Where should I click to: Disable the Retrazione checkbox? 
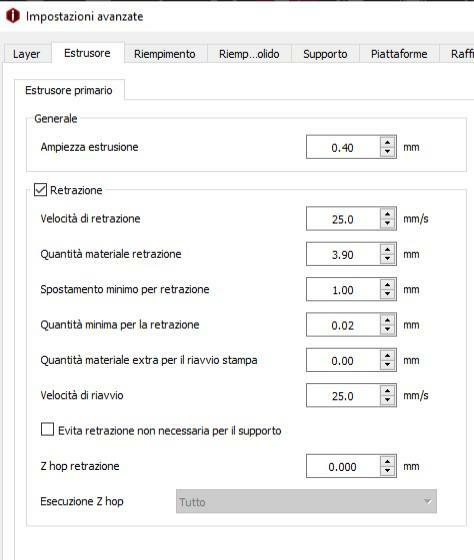pos(40,190)
